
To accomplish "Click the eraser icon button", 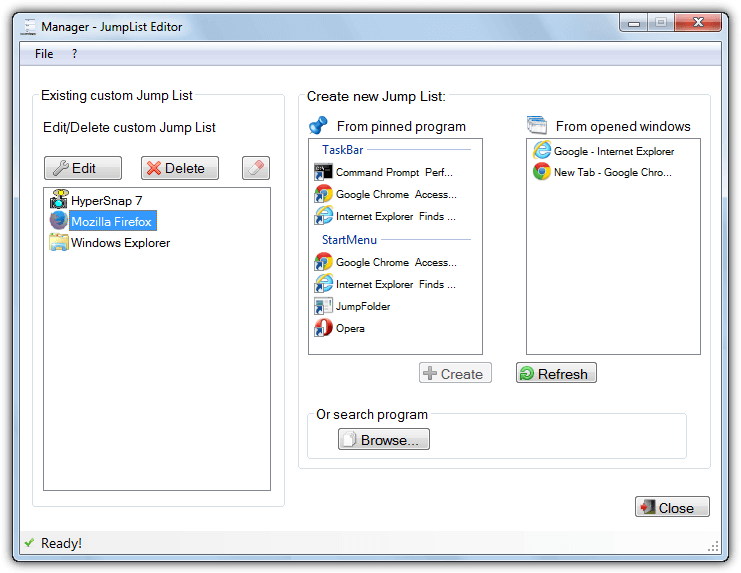I will tap(256, 168).
